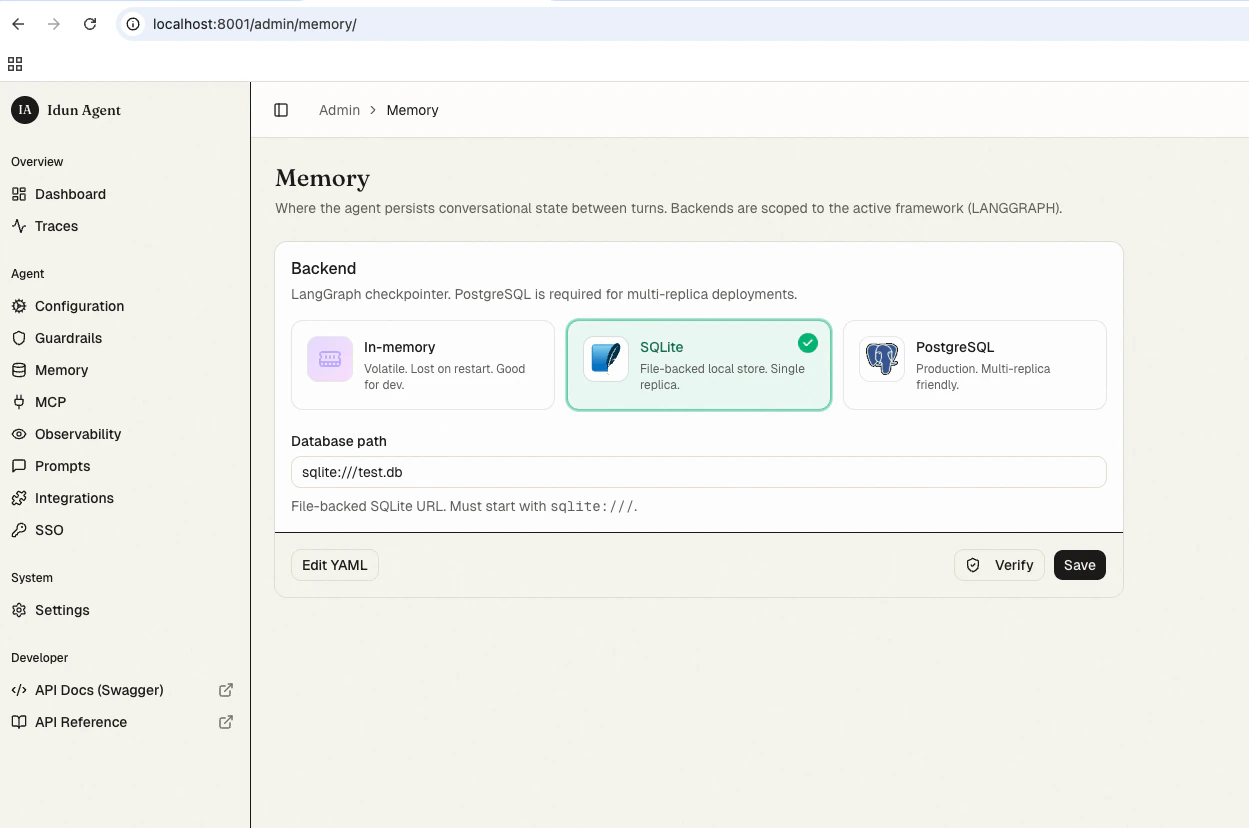
Task: Click the green checkmark on SQLite card
Action: coord(808,343)
